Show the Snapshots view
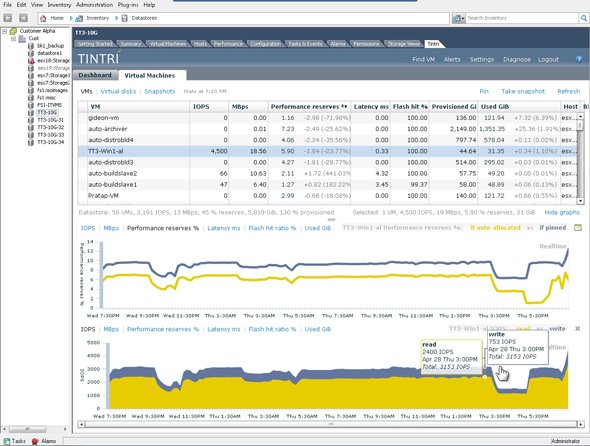Image resolution: width=590 pixels, height=446 pixels. [x=160, y=91]
